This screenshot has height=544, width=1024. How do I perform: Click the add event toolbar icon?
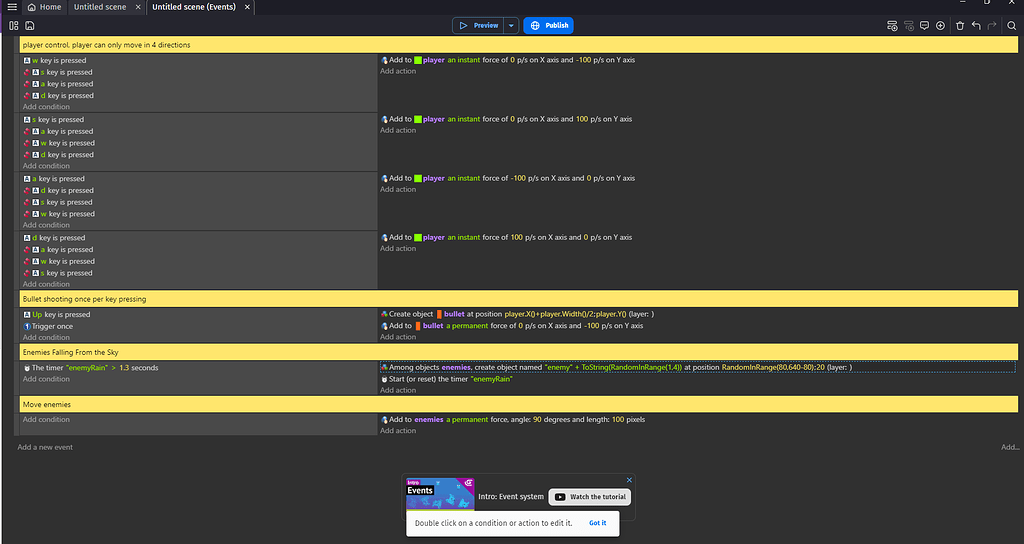click(892, 25)
